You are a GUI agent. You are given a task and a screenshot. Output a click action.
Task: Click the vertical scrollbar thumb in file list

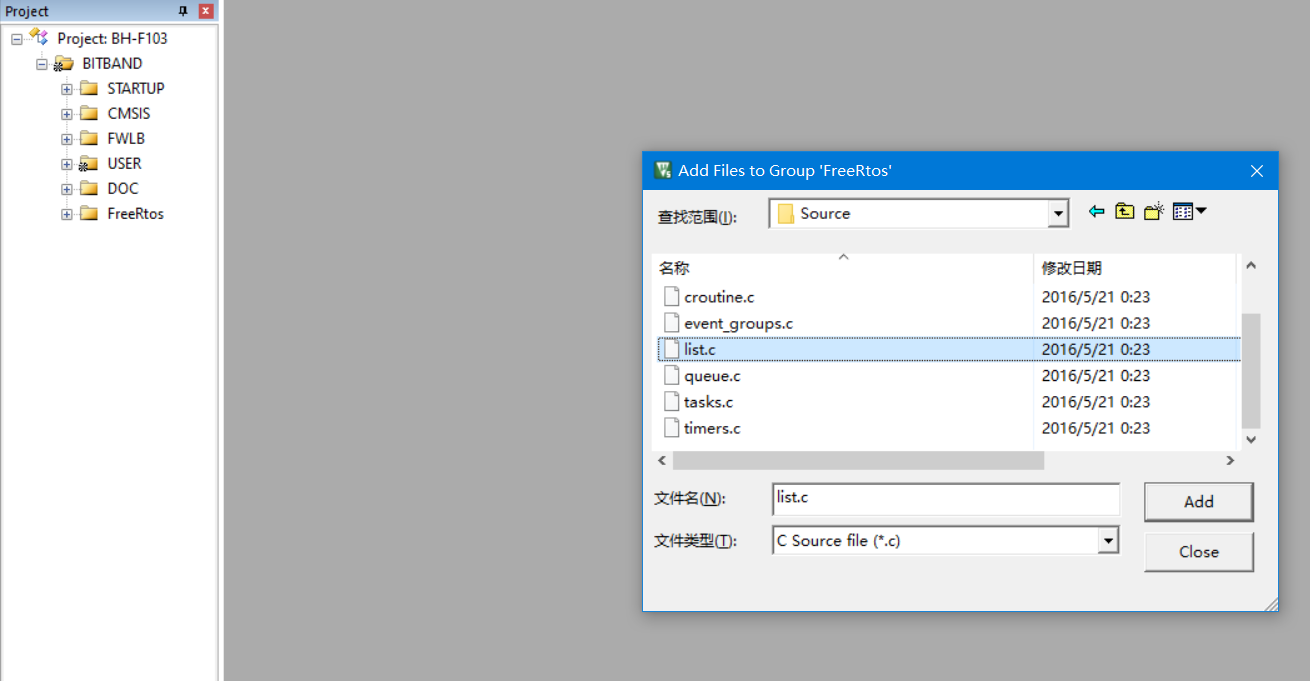point(1251,370)
